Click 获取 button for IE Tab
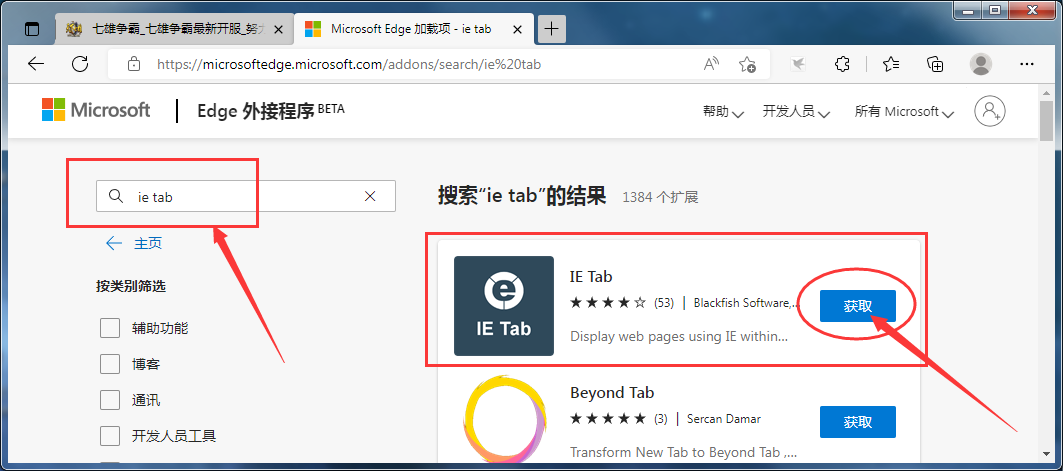This screenshot has height=471, width=1063. pyautogui.click(x=858, y=306)
